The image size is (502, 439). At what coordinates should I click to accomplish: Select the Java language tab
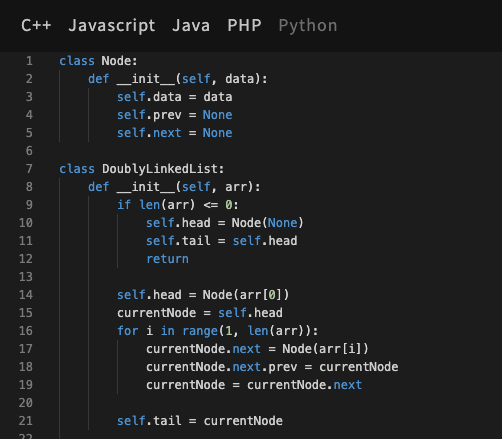tap(191, 26)
